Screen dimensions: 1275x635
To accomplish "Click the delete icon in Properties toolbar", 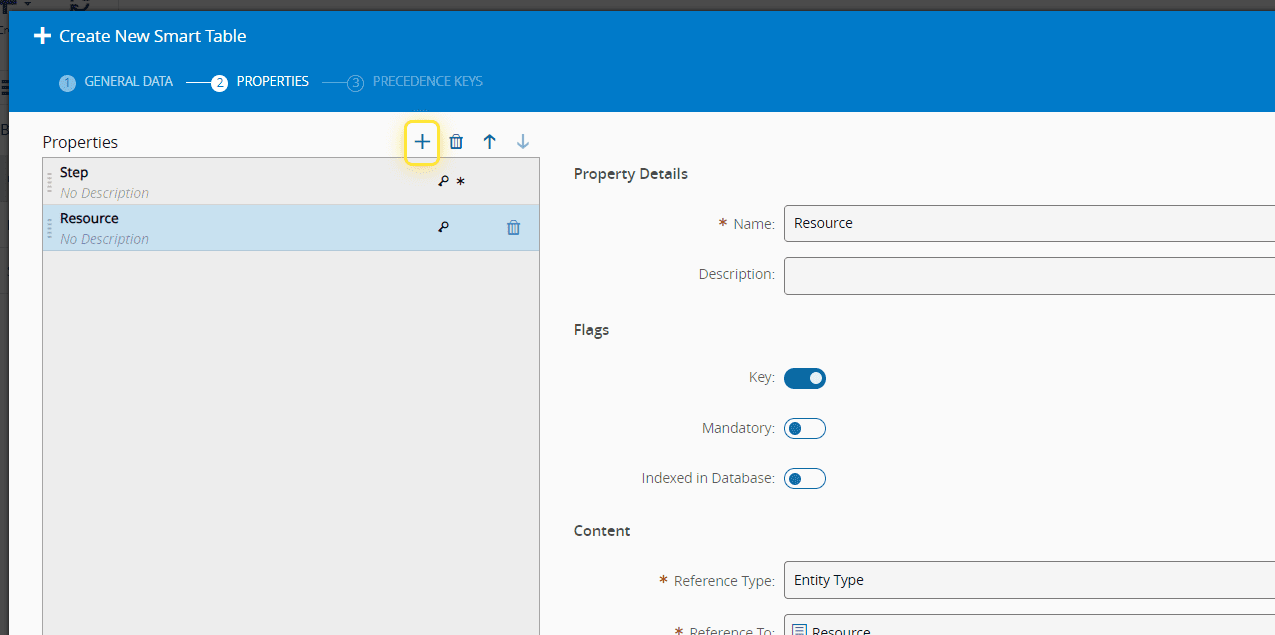I will click(x=456, y=142).
